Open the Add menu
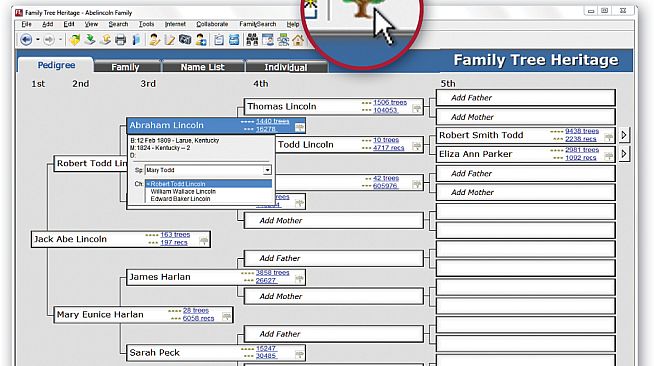Screen dimensions: 654x366 pos(48,24)
